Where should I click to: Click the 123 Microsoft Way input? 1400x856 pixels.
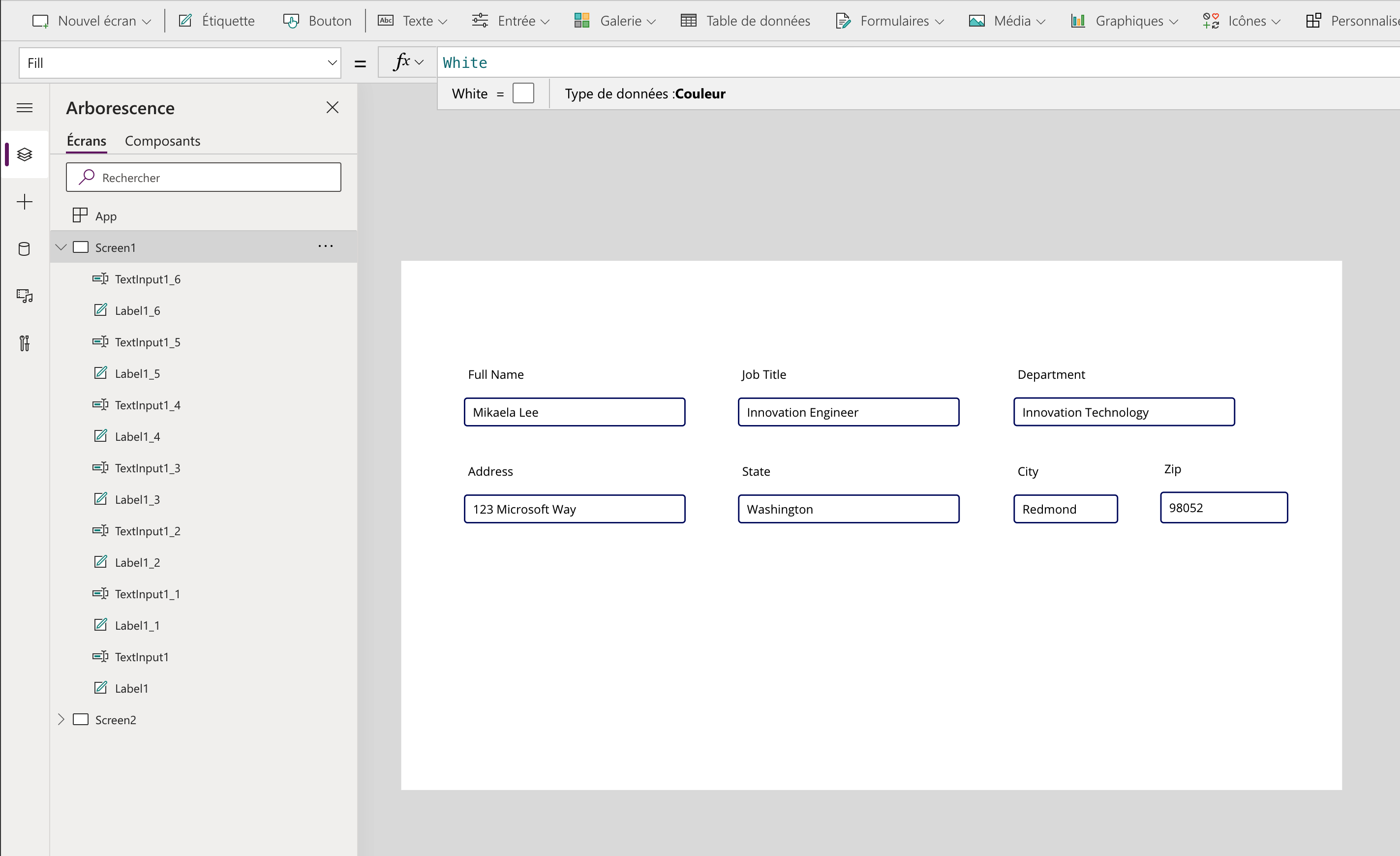575,509
